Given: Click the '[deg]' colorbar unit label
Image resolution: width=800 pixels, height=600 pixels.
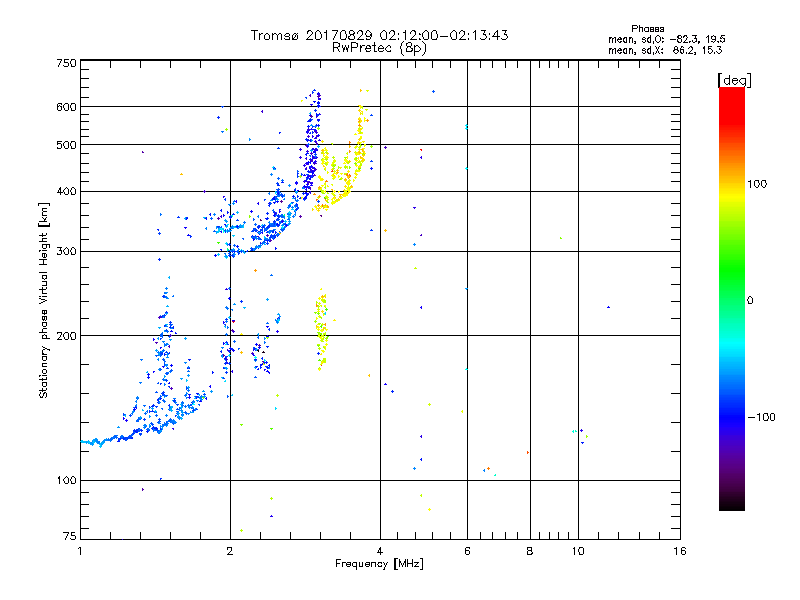Looking at the screenshot, I should pyautogui.click(x=734, y=80).
